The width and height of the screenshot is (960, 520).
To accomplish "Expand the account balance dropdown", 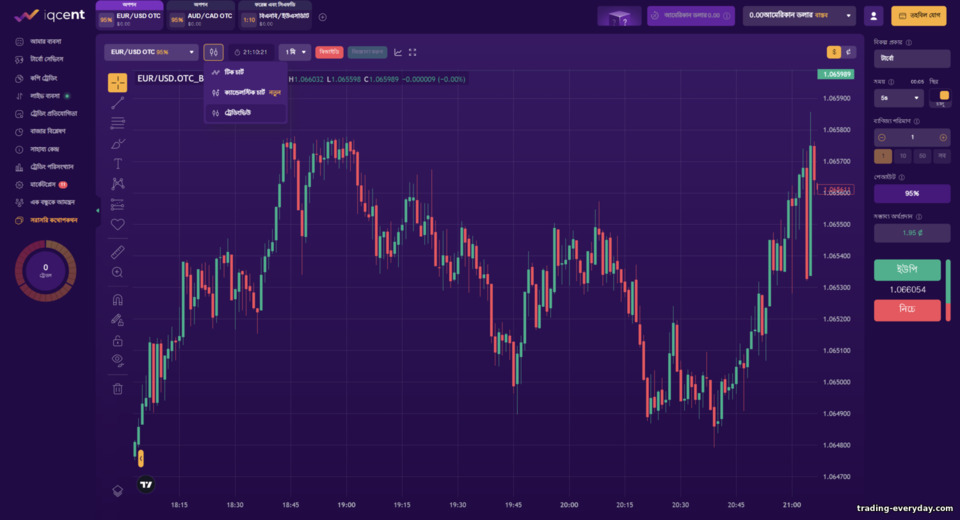I will click(799, 15).
